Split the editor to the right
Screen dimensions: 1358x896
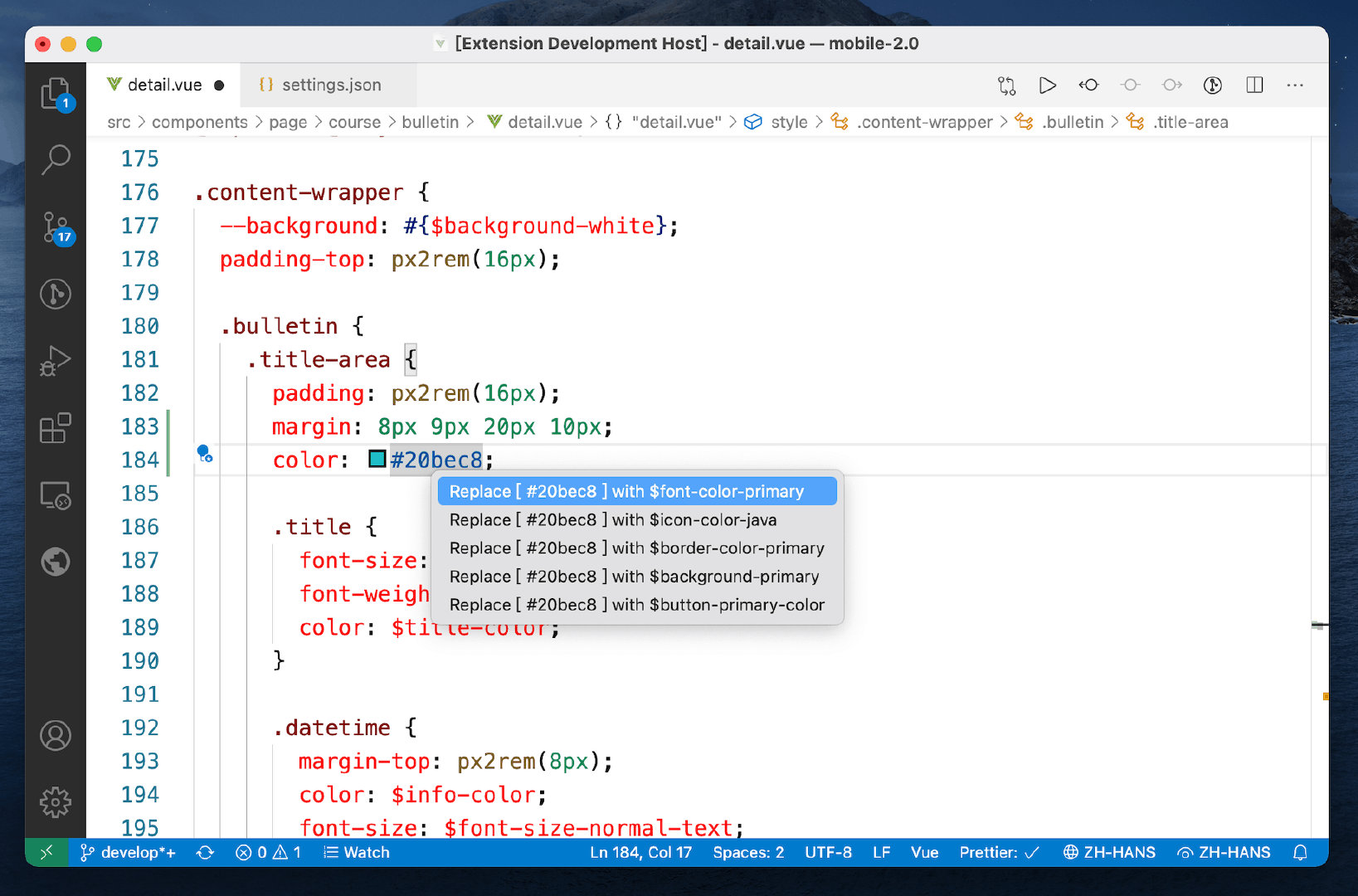pyautogui.click(x=1254, y=85)
